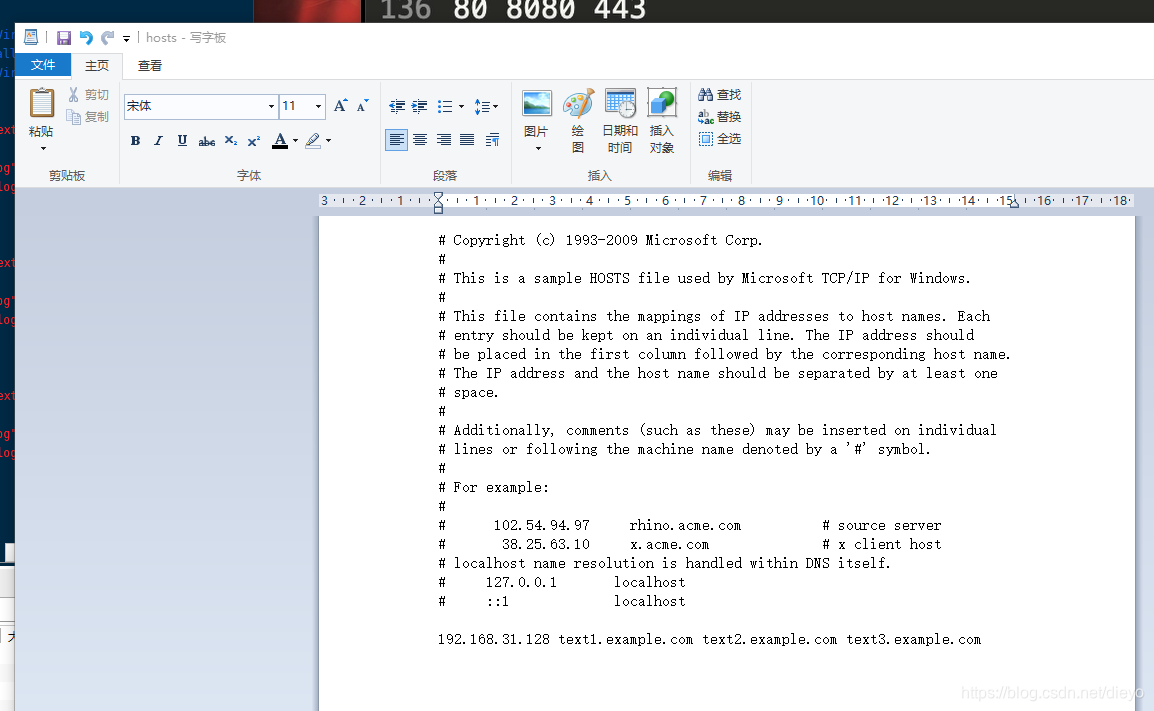Image resolution: width=1154 pixels, height=711 pixels.
Task: Undo the last action
Action: (86, 38)
